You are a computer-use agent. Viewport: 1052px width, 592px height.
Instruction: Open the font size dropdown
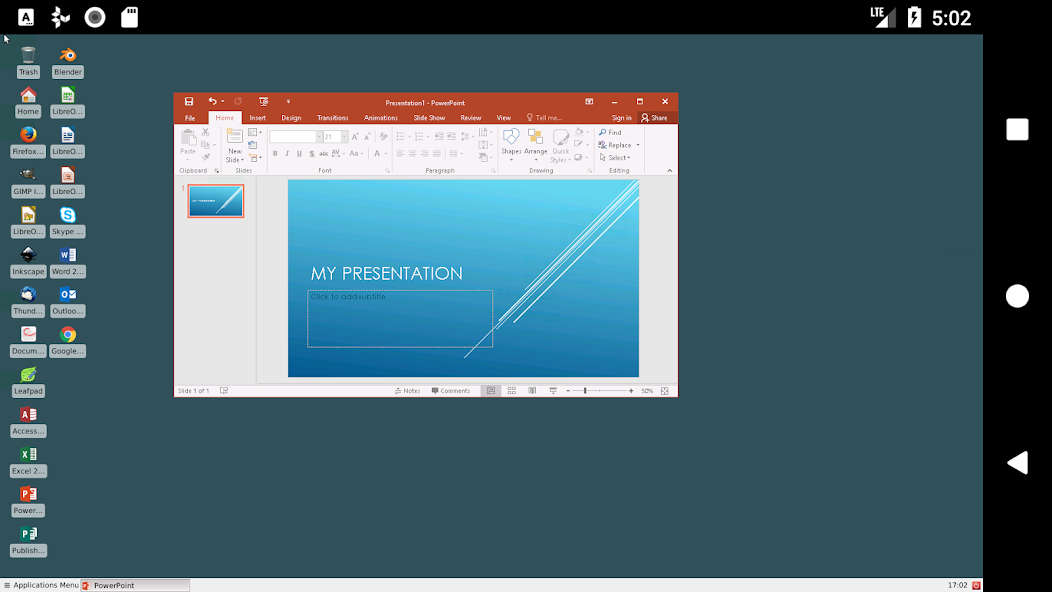tap(344, 137)
